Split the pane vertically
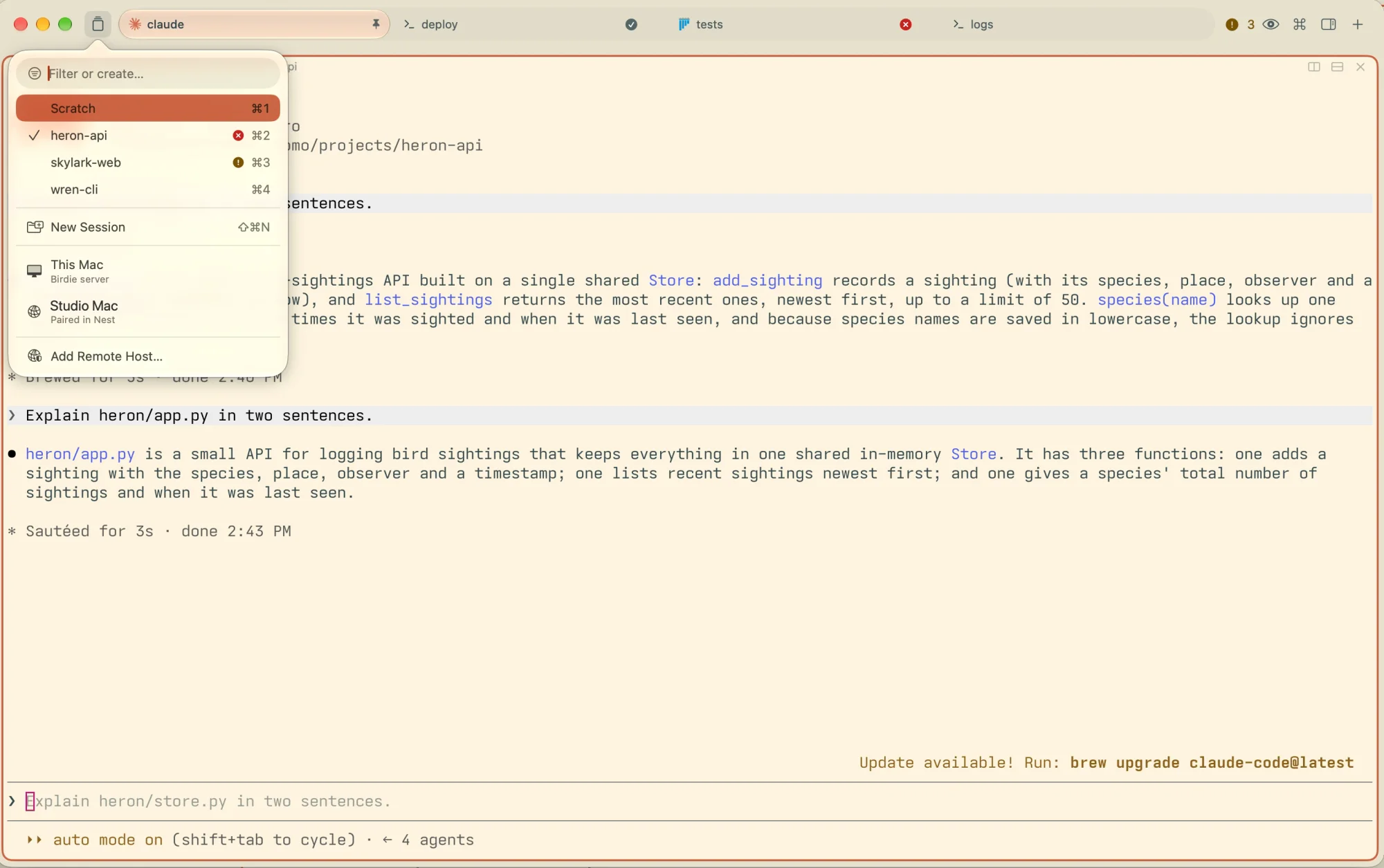The width and height of the screenshot is (1384, 868). pos(1314,66)
